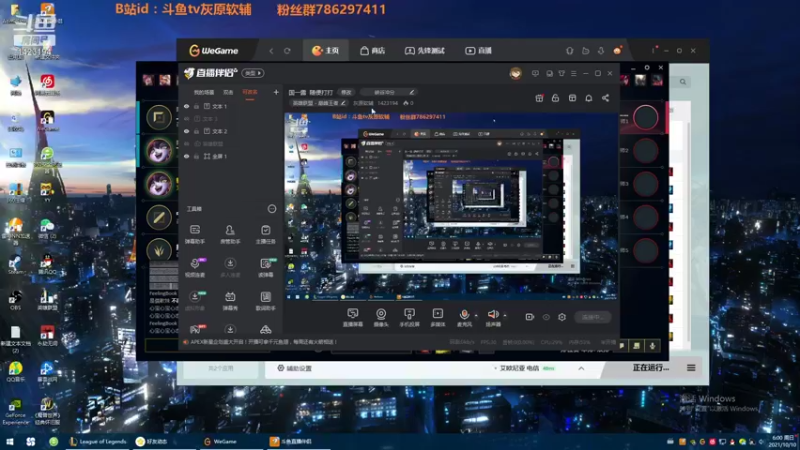800x450 pixels.
Task: Open the OBS desktop shortcut
Action: (15, 300)
